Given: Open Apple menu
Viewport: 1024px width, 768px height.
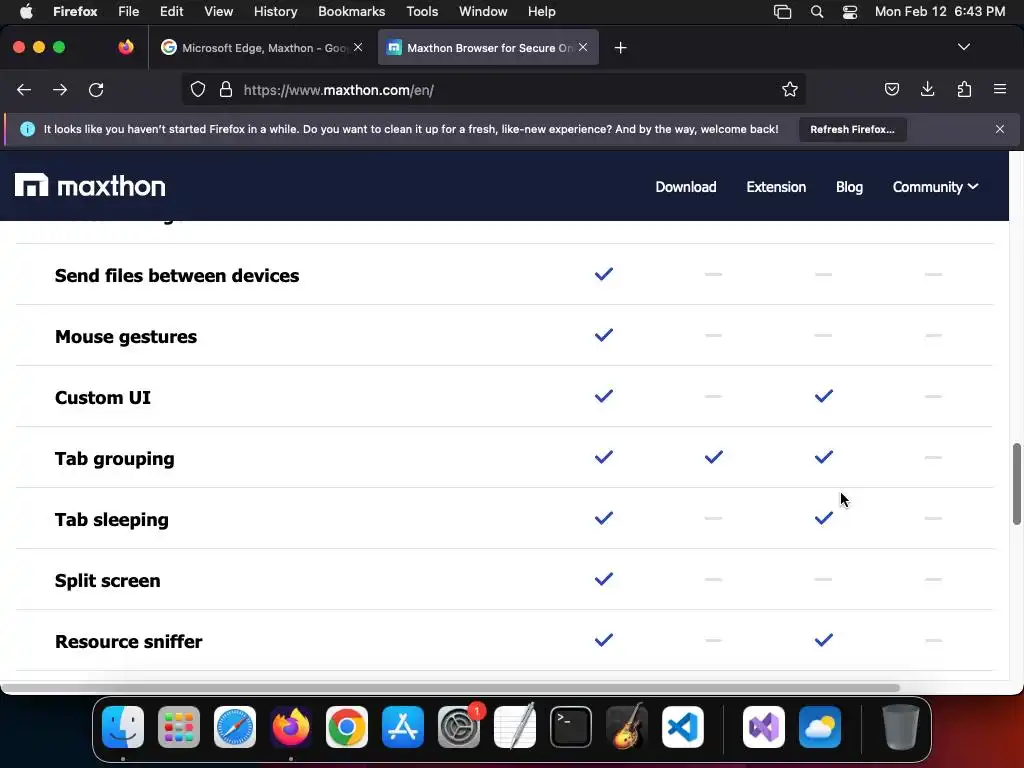Looking at the screenshot, I should coord(26,12).
